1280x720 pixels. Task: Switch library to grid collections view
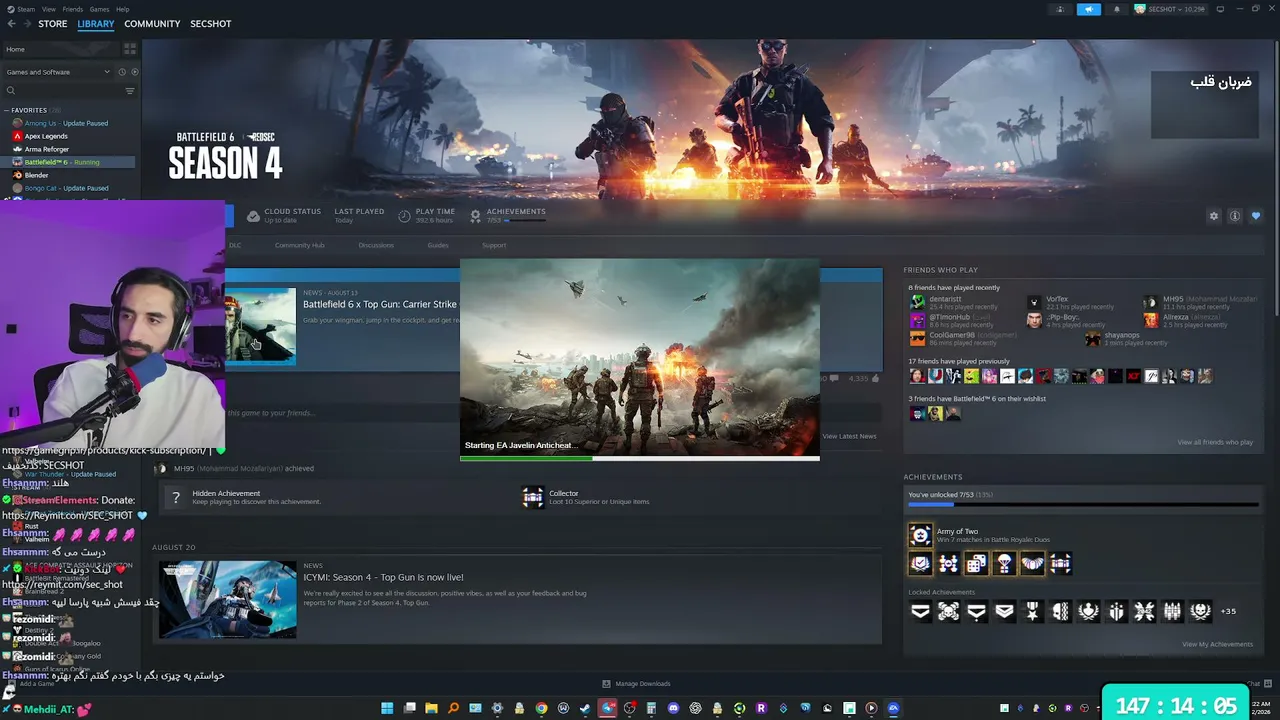(130, 49)
